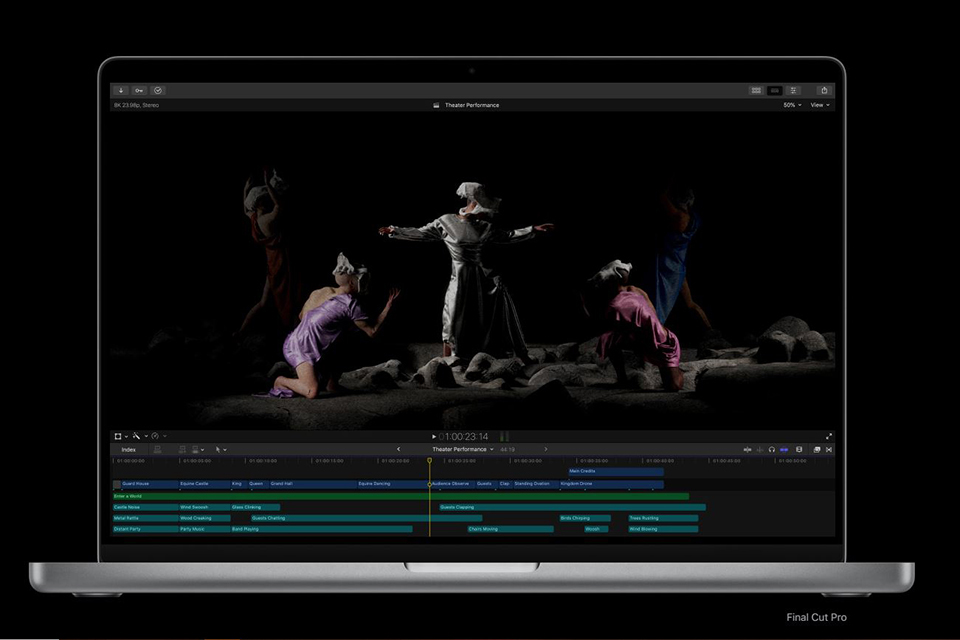The width and height of the screenshot is (960, 640).
Task: Toggle audio skimming on
Action: (x=760, y=449)
